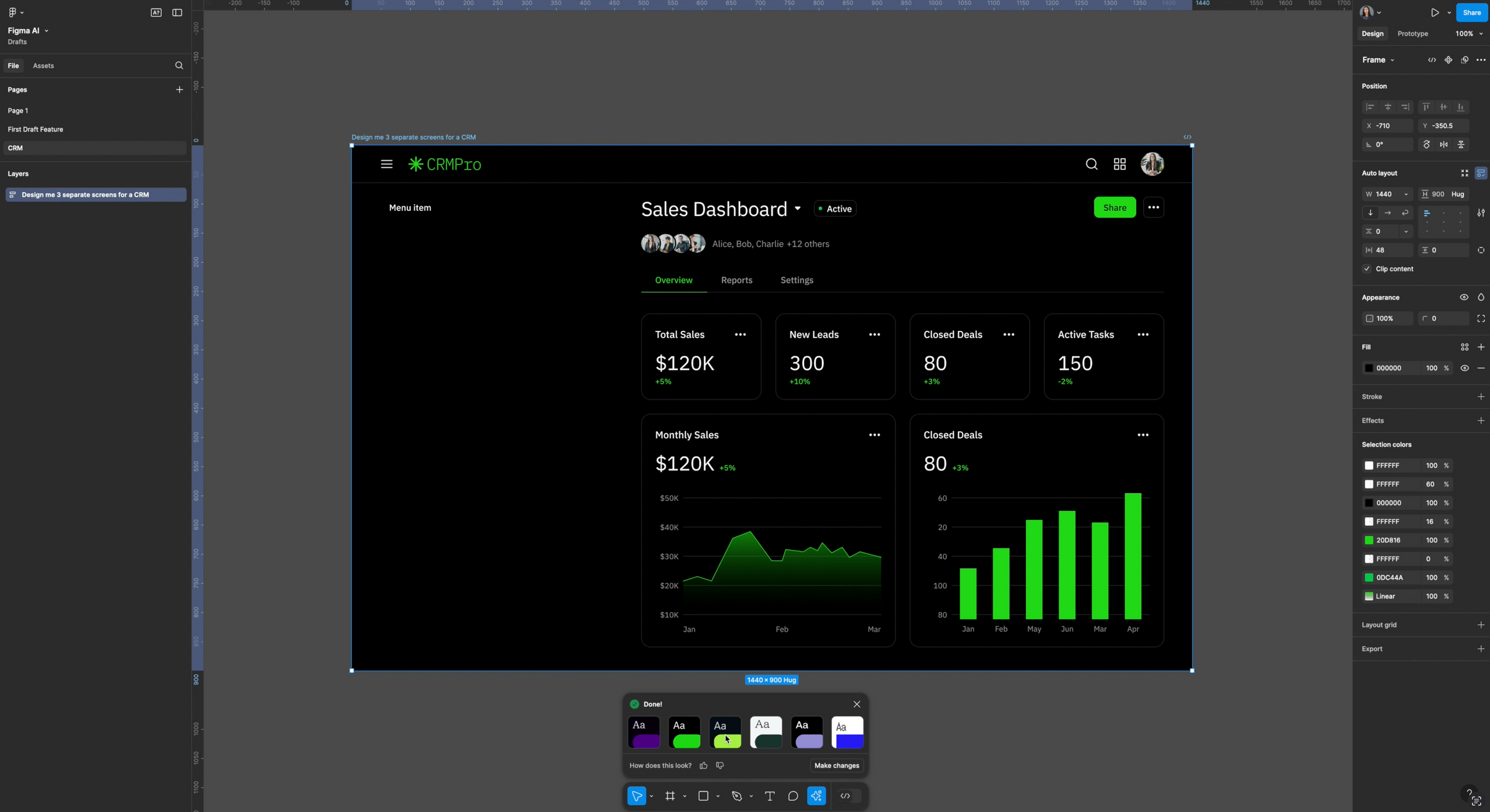Add a new page with the plus icon
This screenshot has height=812, width=1490.
coord(179,90)
